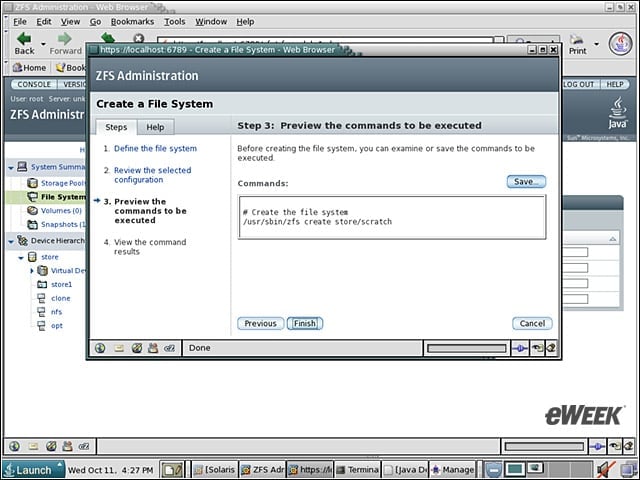
Task: Open the File menu
Action: pyautogui.click(x=20, y=22)
